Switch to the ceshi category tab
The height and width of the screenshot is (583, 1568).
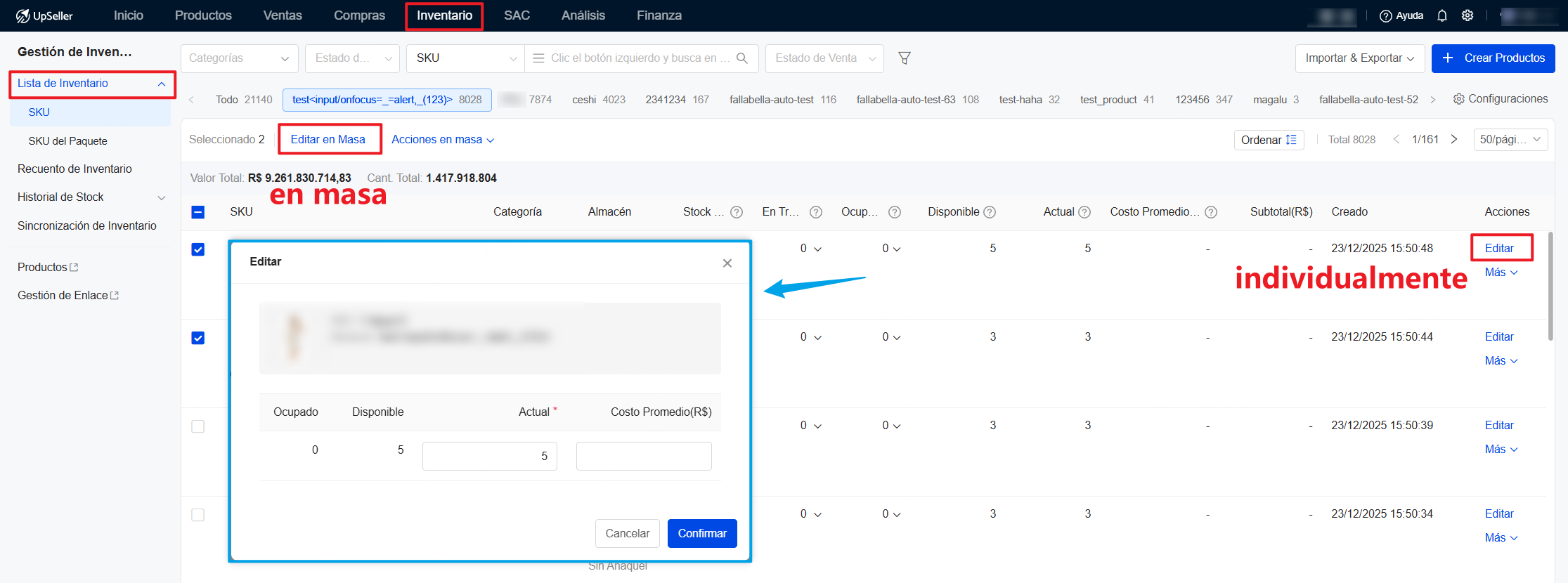click(x=598, y=100)
